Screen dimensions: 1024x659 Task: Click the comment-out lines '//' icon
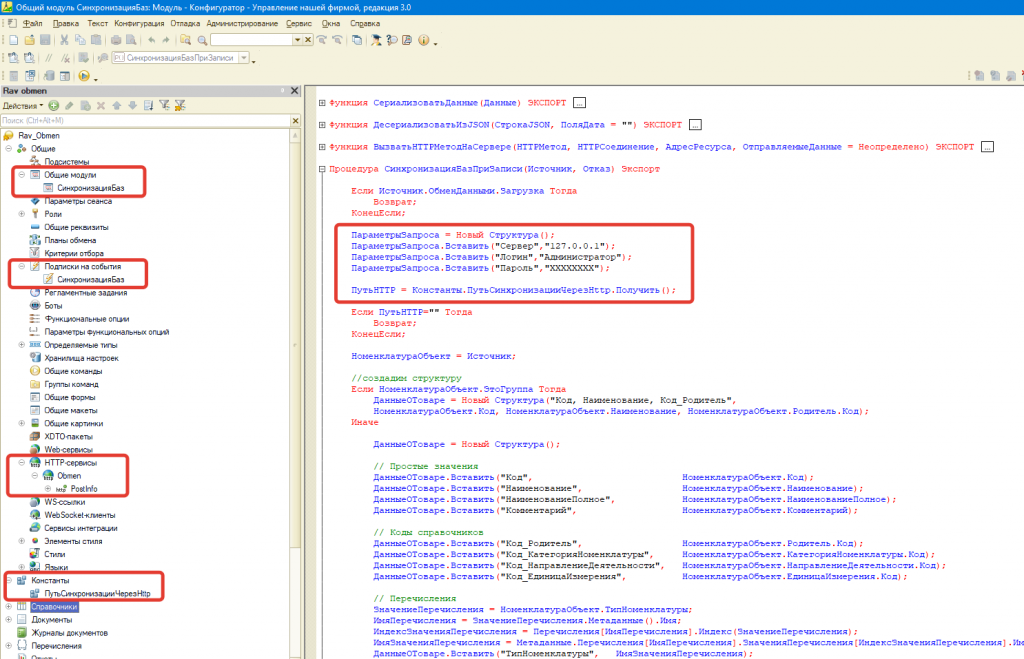(48, 58)
